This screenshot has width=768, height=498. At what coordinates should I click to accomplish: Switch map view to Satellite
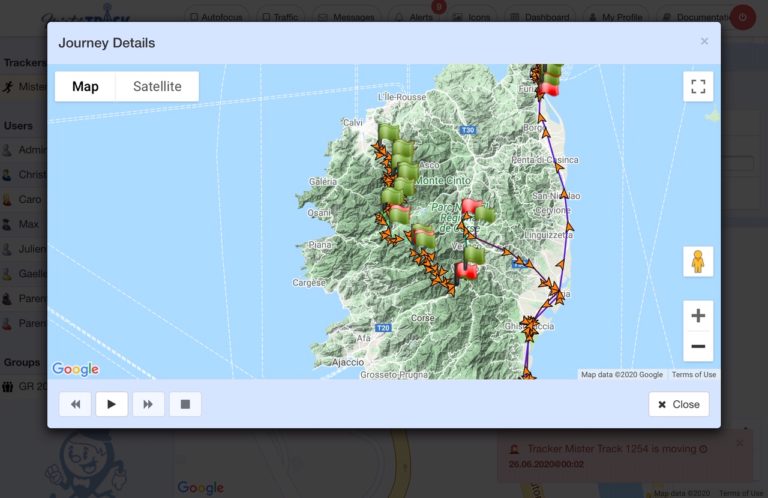coord(157,87)
